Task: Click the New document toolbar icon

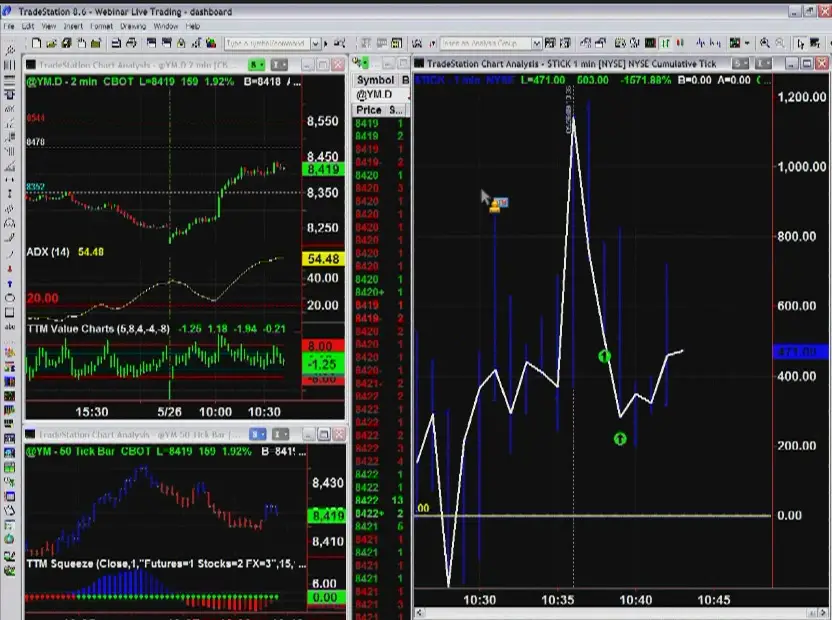Action: (37, 43)
